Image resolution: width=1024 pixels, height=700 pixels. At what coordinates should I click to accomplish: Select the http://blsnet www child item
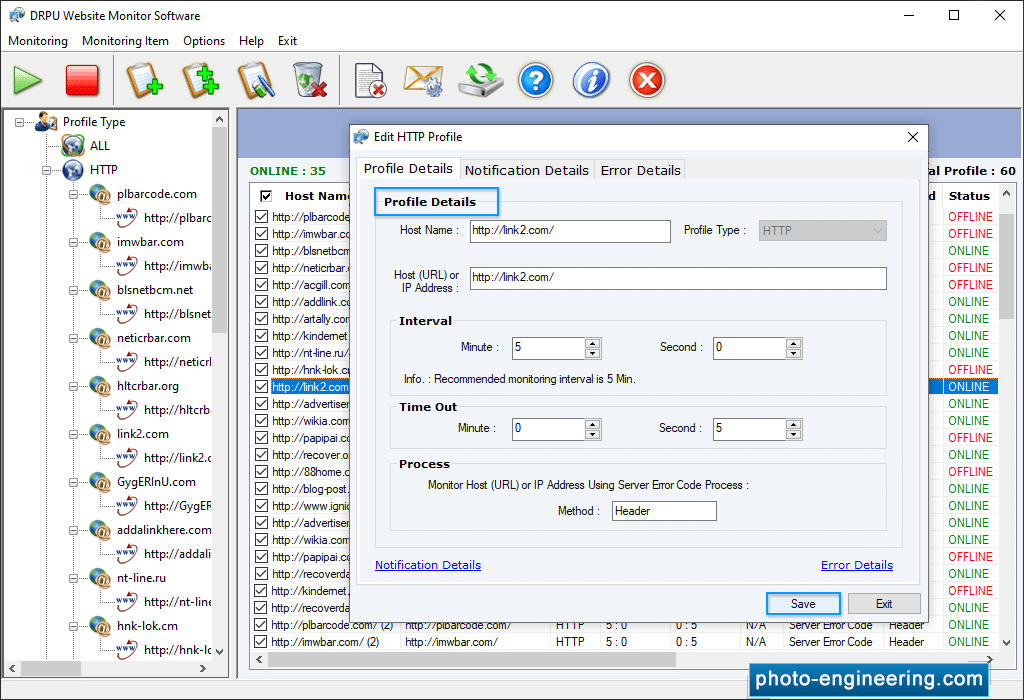(x=177, y=313)
